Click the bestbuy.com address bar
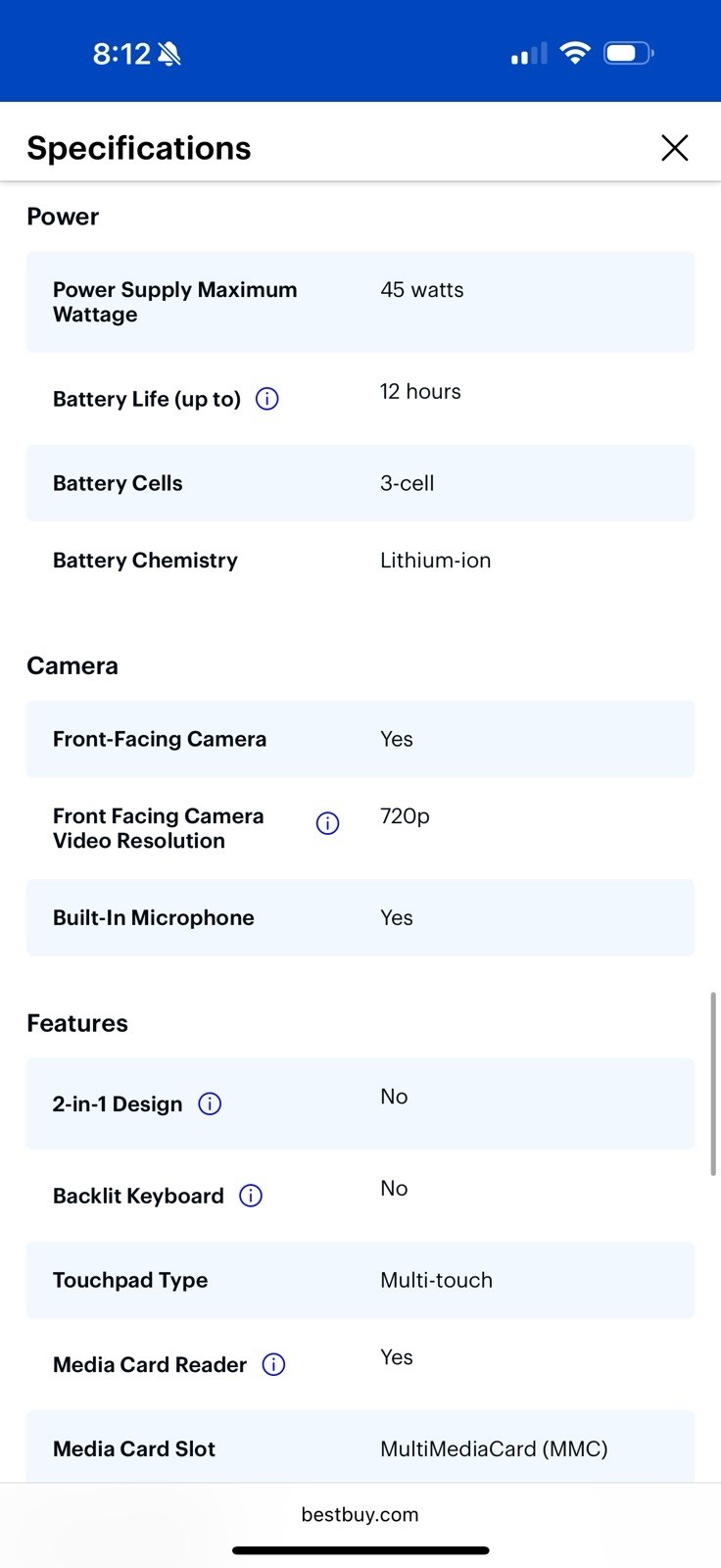 pos(360,1514)
